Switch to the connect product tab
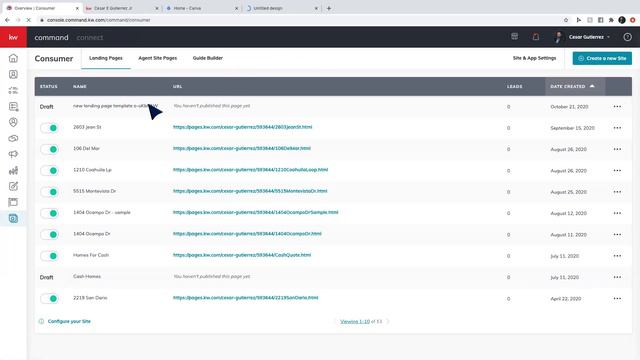Viewport: 640px width, 360px height. [90, 37]
